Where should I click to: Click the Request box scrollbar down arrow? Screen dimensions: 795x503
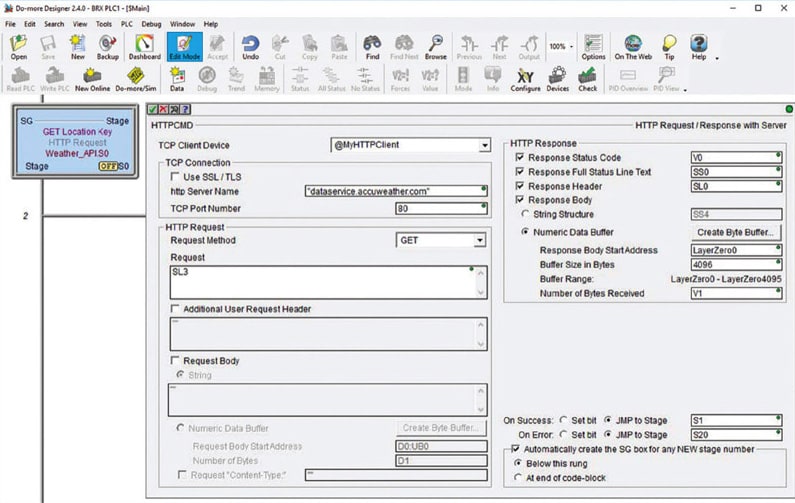click(481, 293)
